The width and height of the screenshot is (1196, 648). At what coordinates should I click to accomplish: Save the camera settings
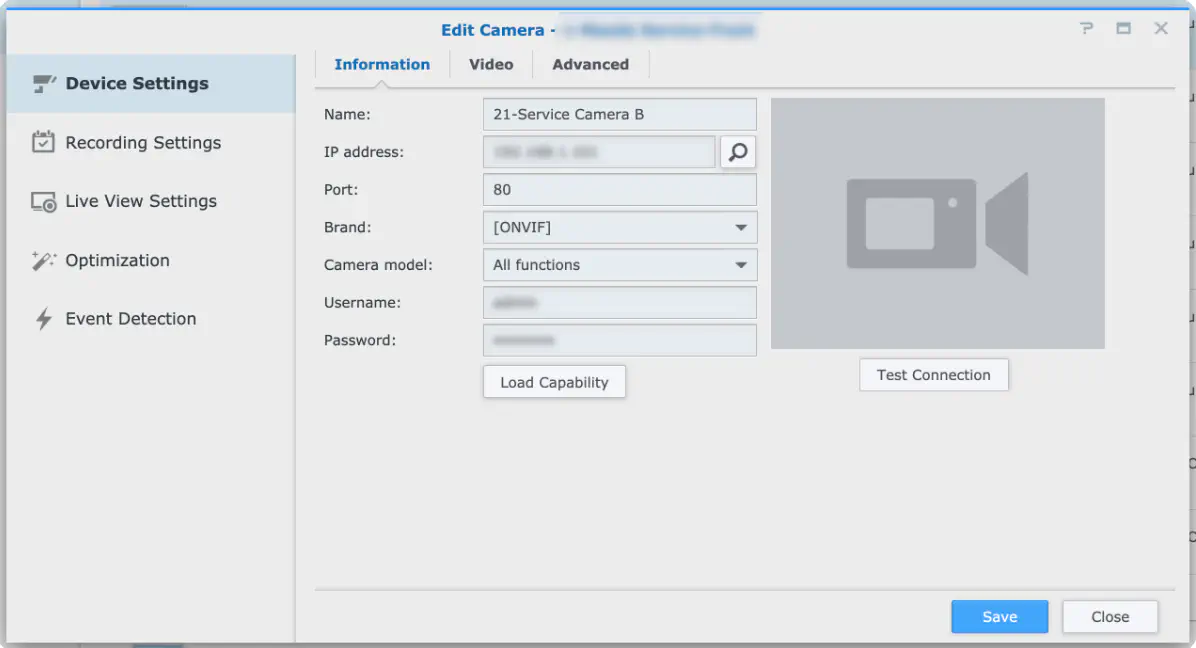pos(999,617)
